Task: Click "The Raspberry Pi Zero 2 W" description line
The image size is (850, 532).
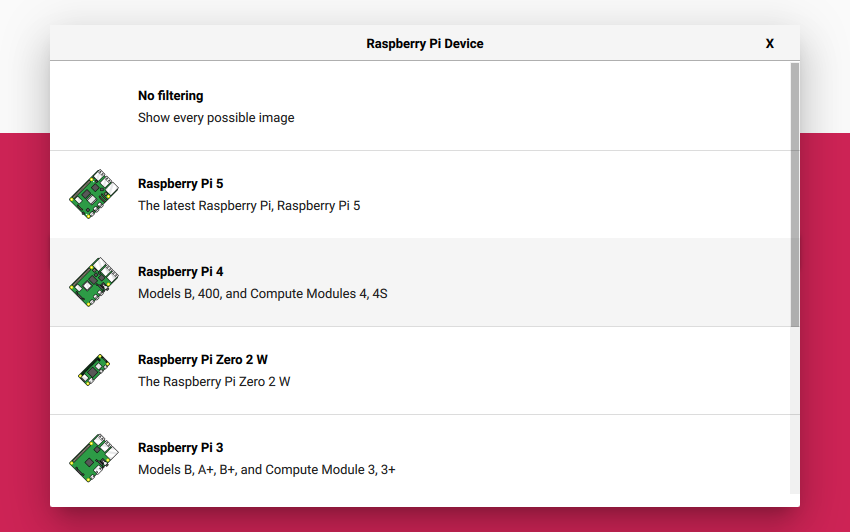Action: pos(214,382)
